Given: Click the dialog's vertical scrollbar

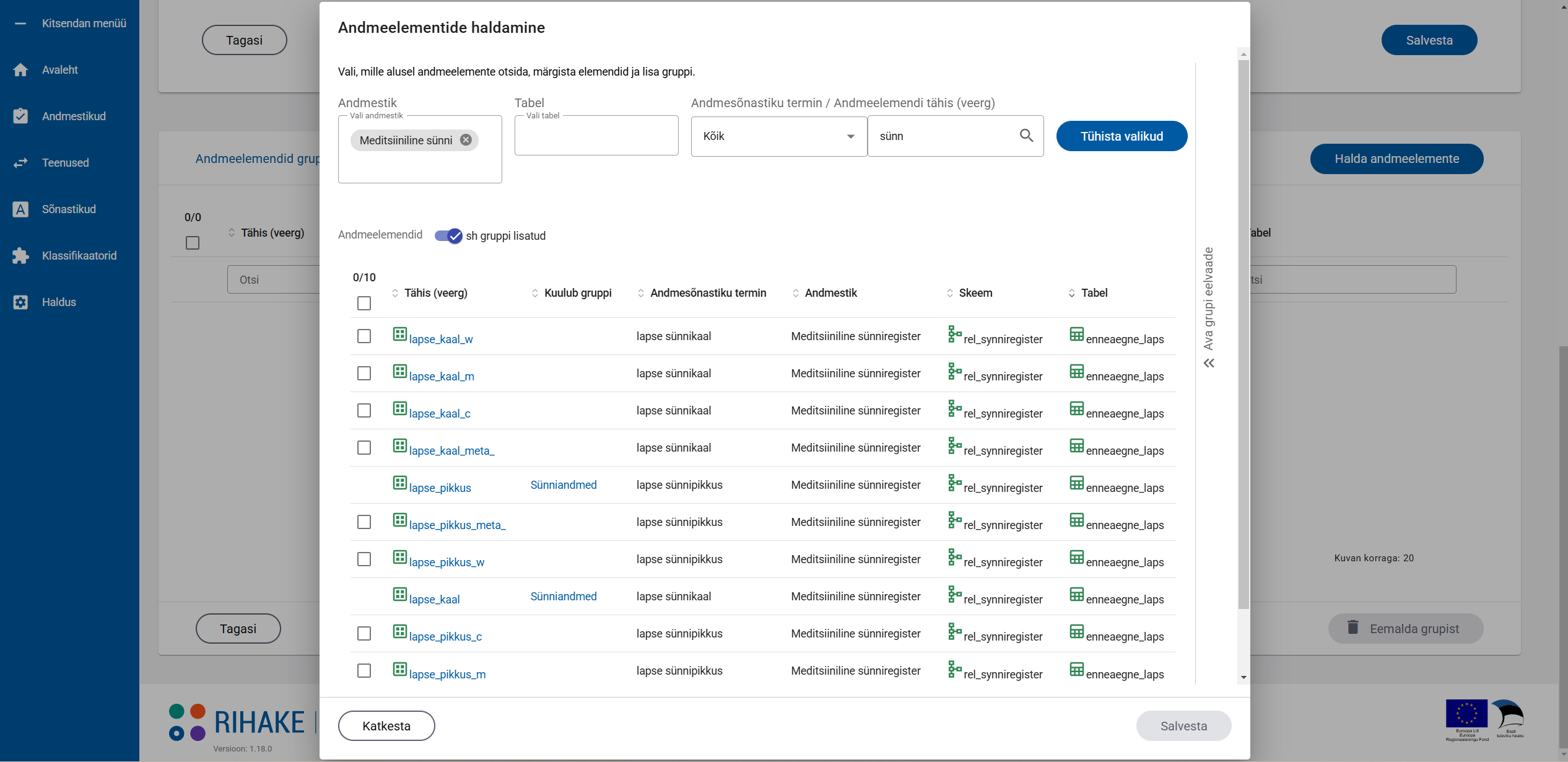Looking at the screenshot, I should pyautogui.click(x=1243, y=335).
